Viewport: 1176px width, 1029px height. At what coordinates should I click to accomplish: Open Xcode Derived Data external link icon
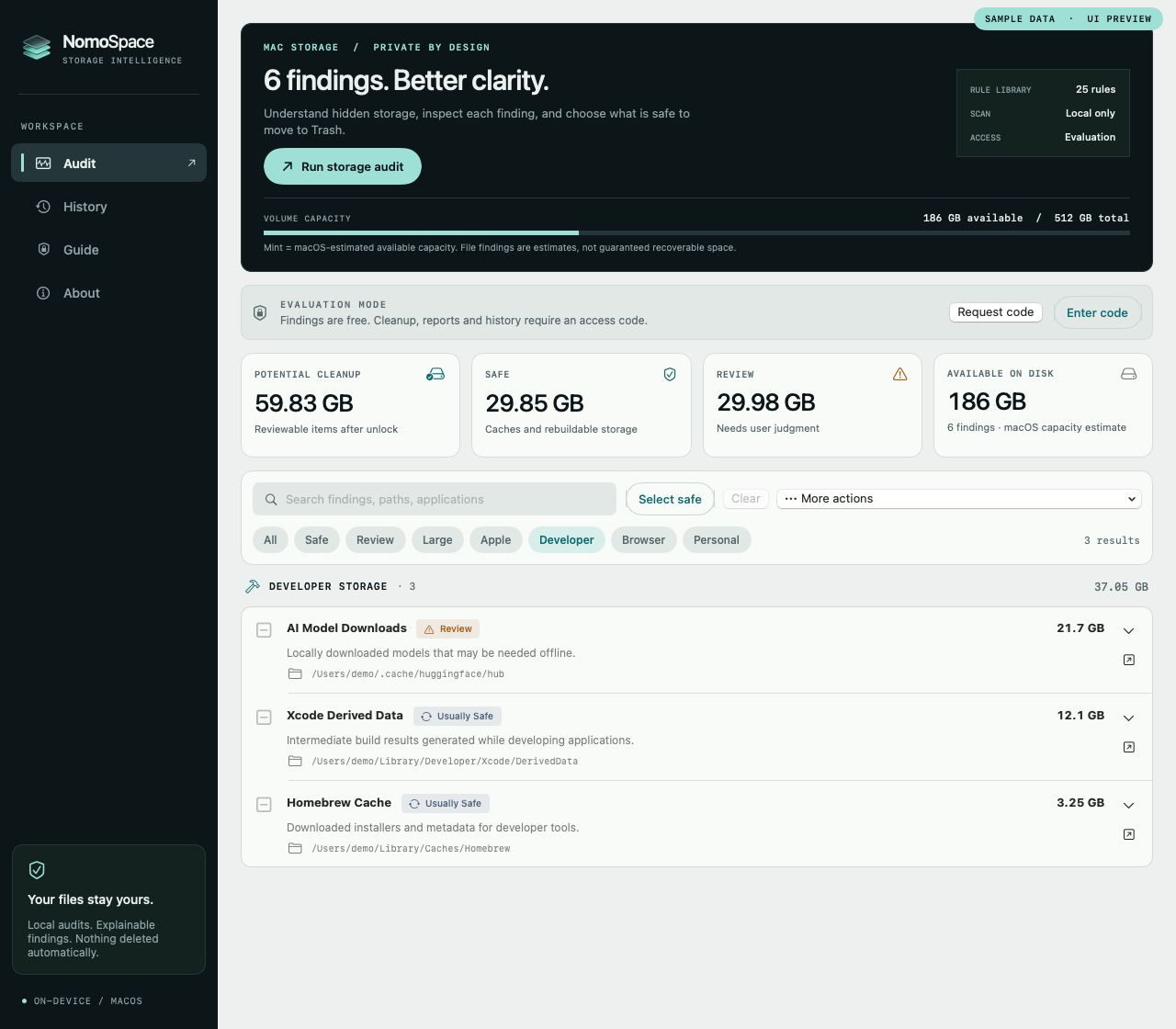click(1129, 747)
